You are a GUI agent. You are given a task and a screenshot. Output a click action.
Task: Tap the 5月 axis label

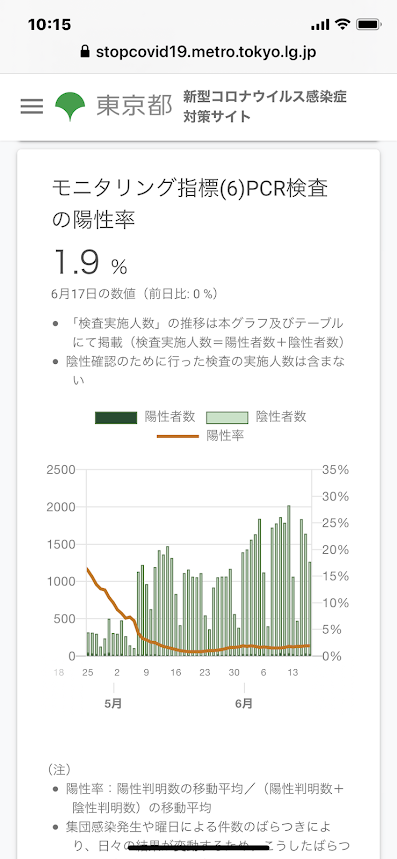coord(113,703)
